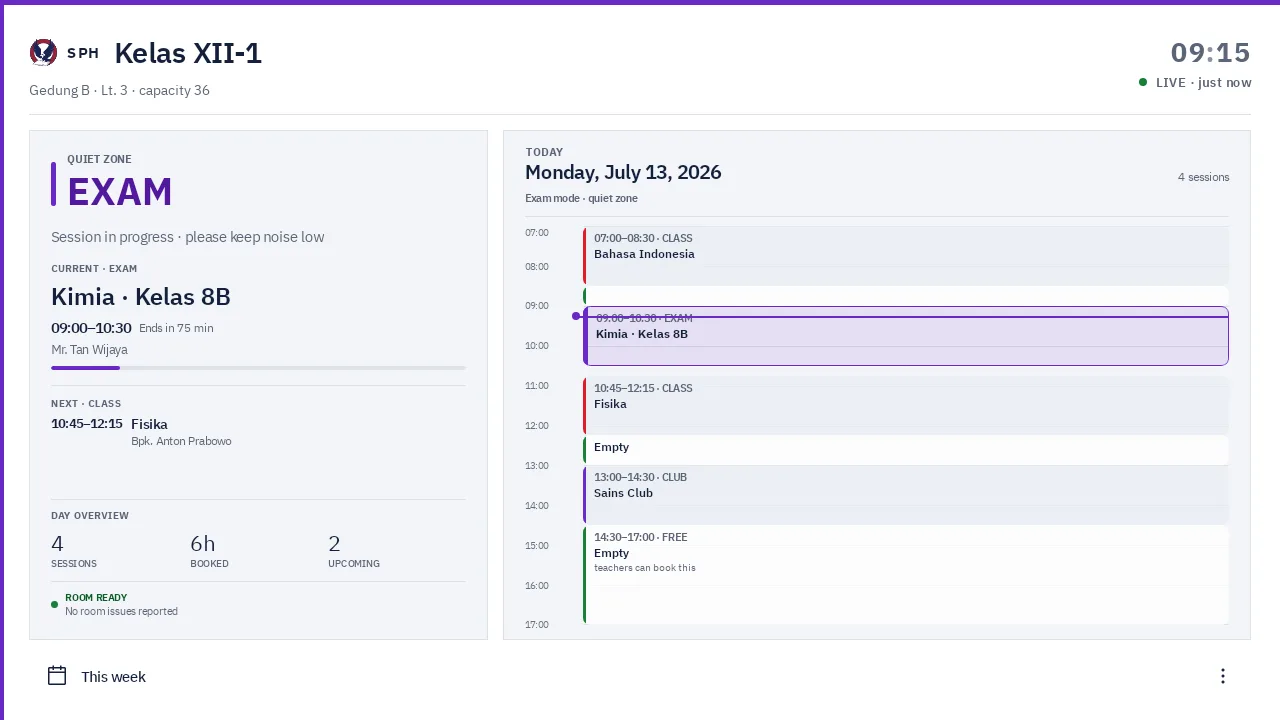The height and width of the screenshot is (720, 1280).
Task: Click the SPH school logo
Action: click(x=43, y=53)
